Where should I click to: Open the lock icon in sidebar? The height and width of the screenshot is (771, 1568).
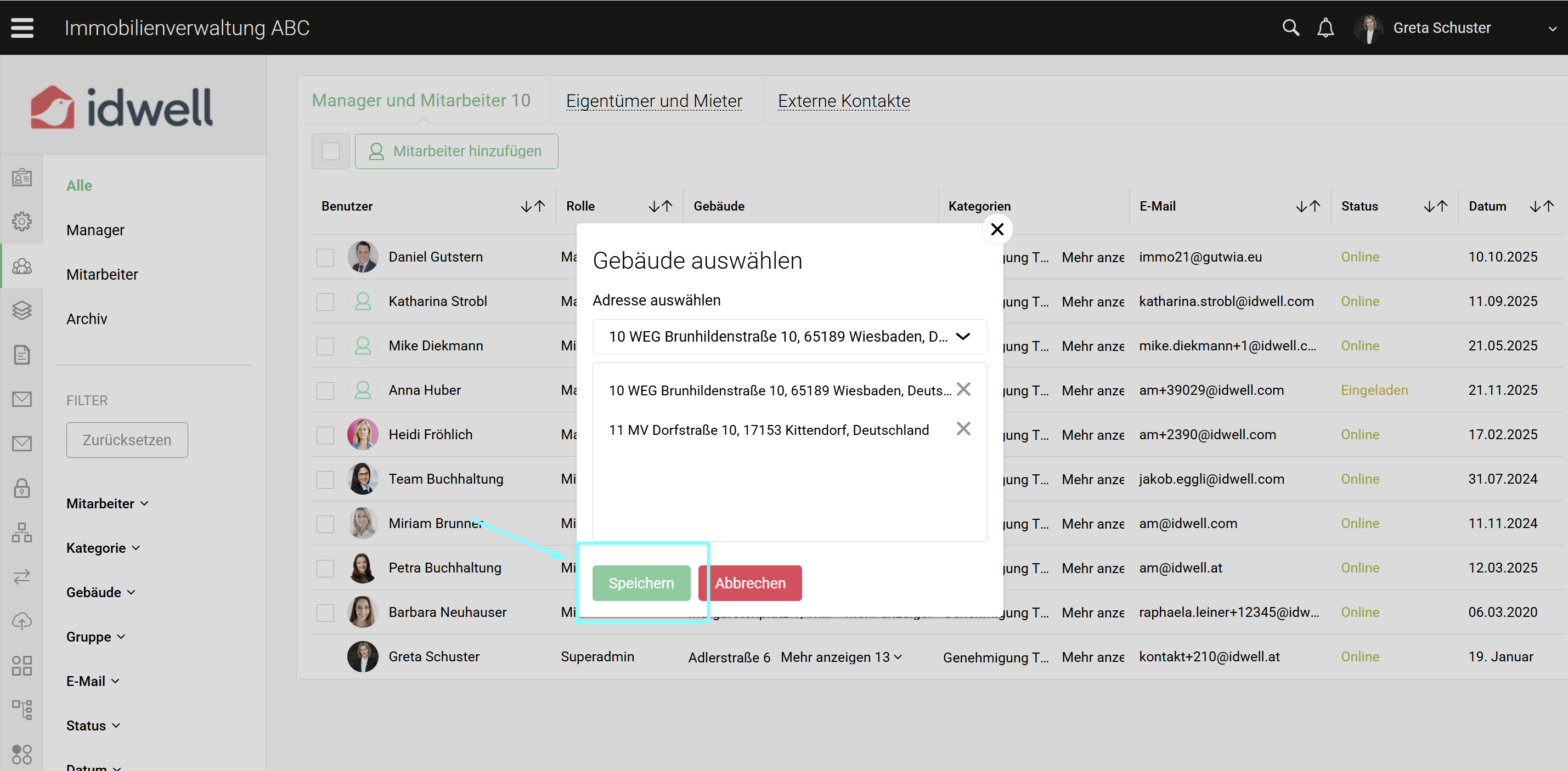click(22, 488)
